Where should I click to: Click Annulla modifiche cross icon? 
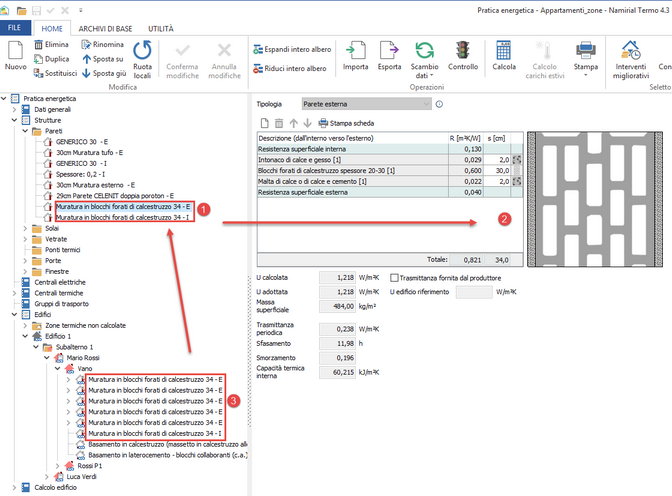pos(225,51)
